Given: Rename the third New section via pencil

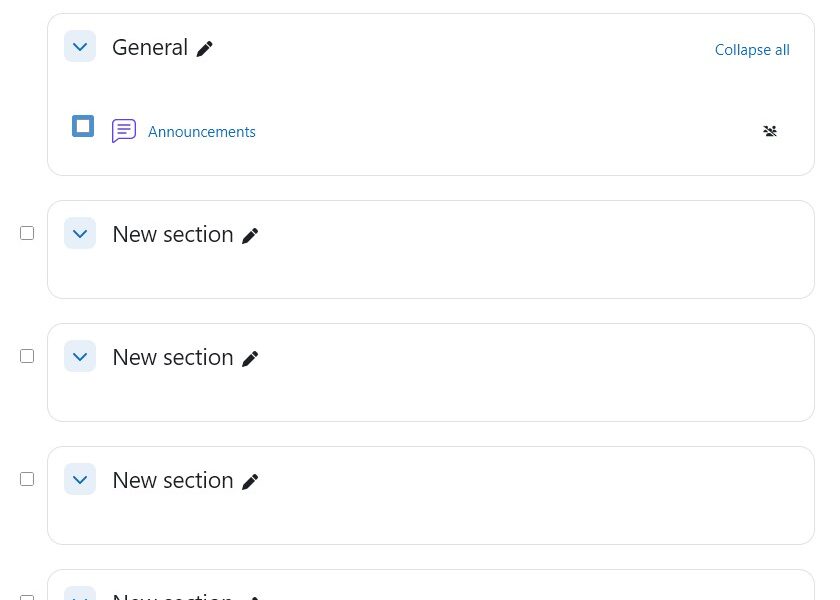Looking at the screenshot, I should click(250, 482).
